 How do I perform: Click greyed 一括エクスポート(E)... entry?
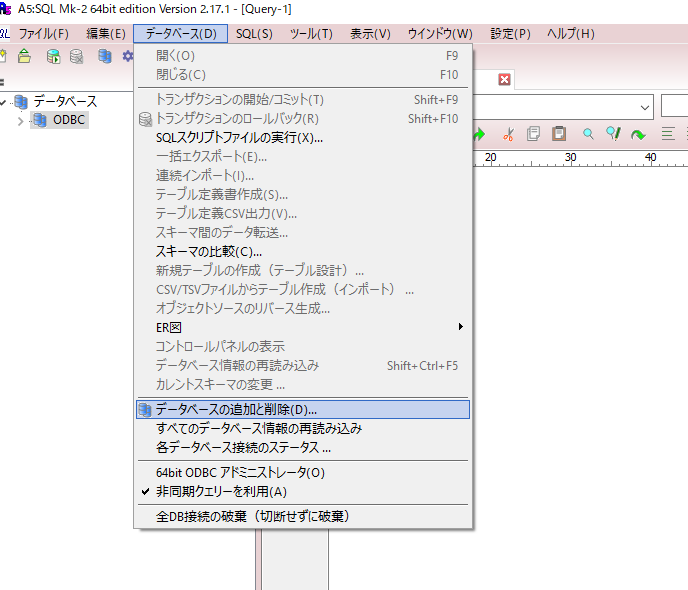pyautogui.click(x=303, y=157)
